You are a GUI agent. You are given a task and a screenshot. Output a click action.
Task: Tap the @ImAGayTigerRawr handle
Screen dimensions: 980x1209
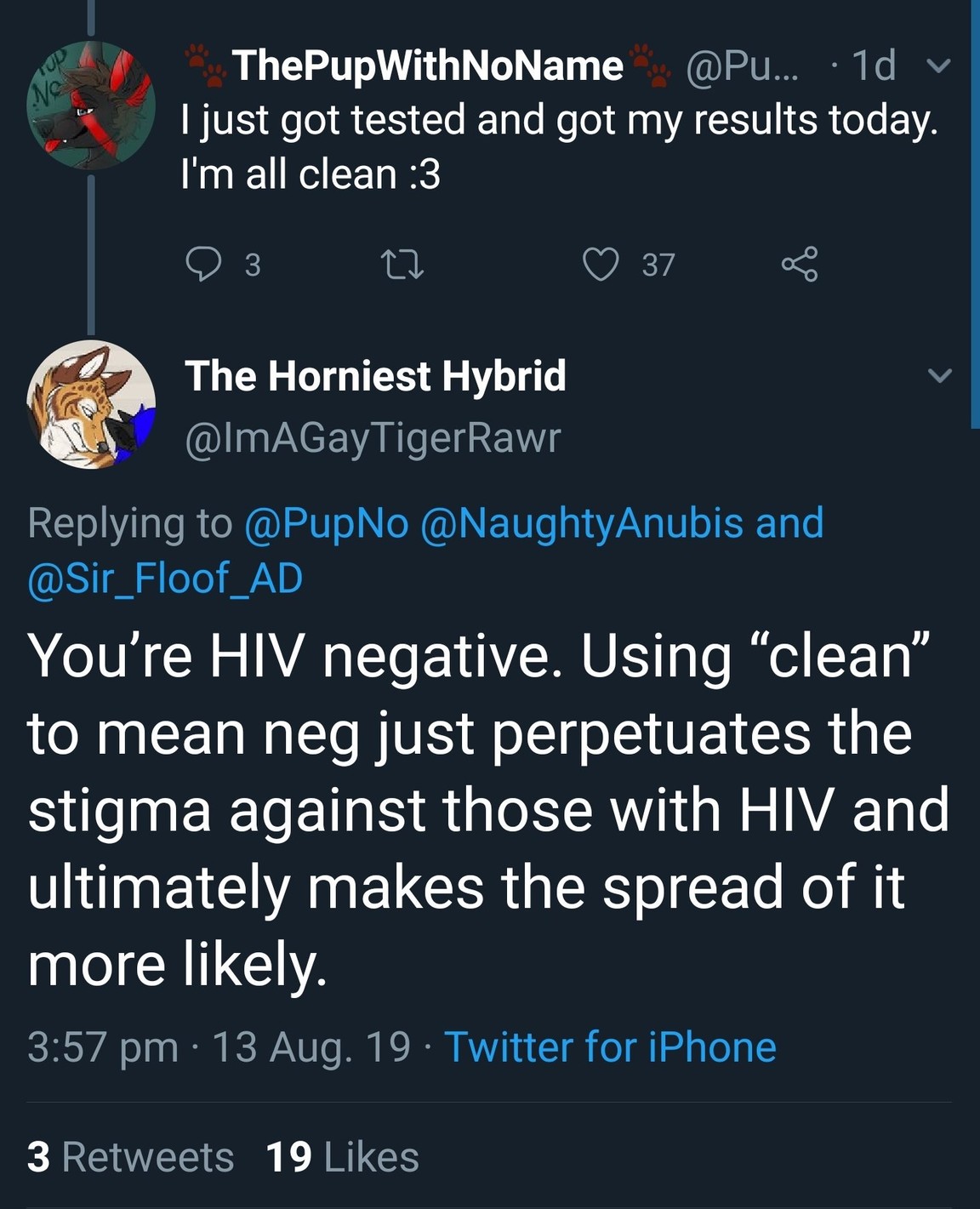(x=373, y=437)
